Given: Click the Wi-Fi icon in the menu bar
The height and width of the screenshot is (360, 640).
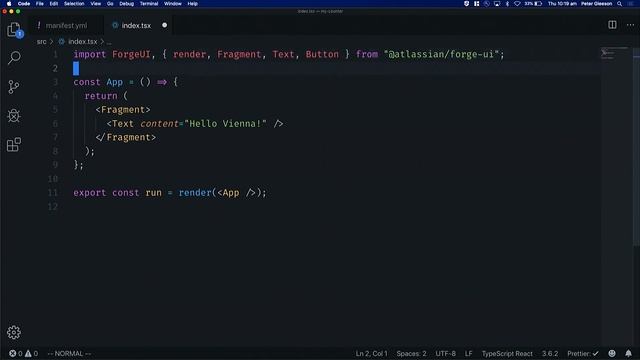Looking at the screenshot, I should 517,4.
